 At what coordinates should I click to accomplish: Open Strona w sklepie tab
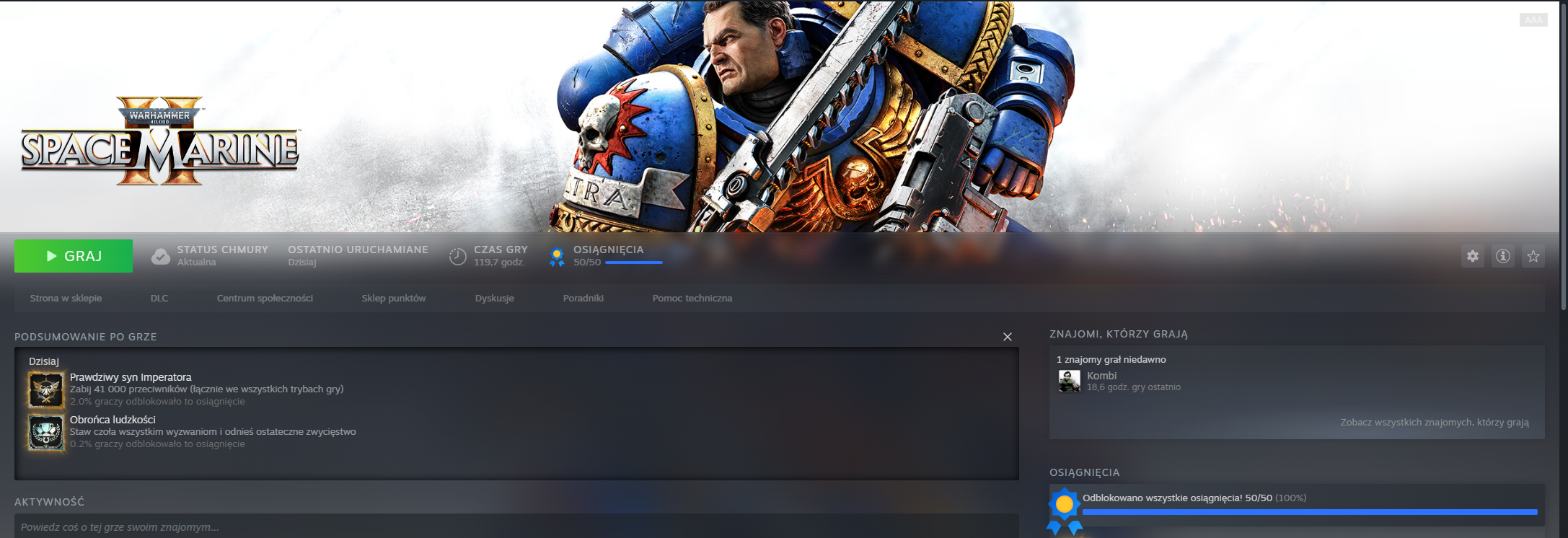pyautogui.click(x=66, y=298)
